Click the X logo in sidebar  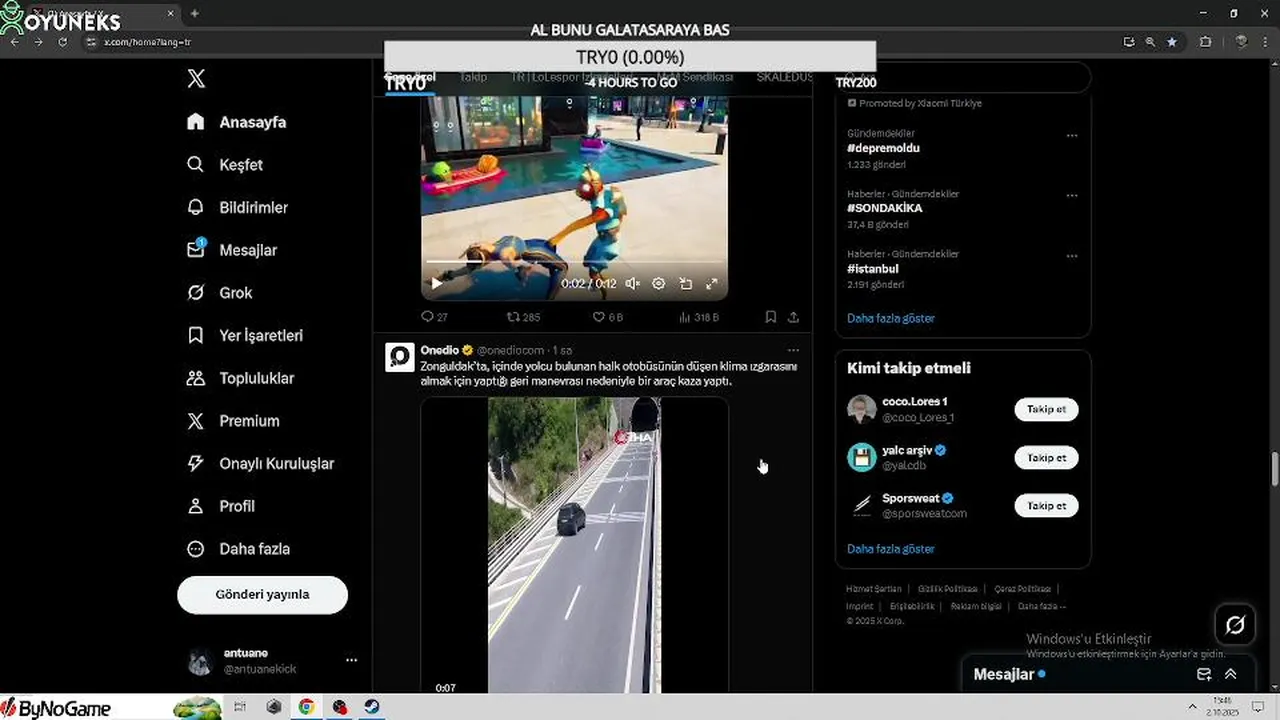click(x=196, y=79)
